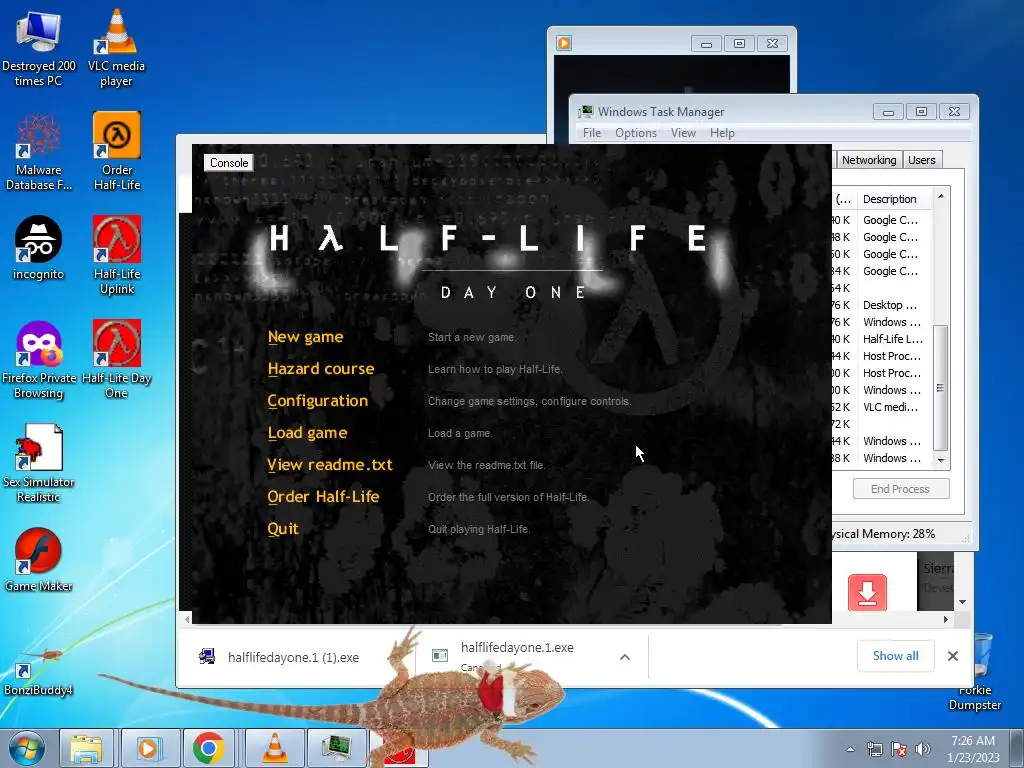Open Task Manager View menu

pos(683,133)
